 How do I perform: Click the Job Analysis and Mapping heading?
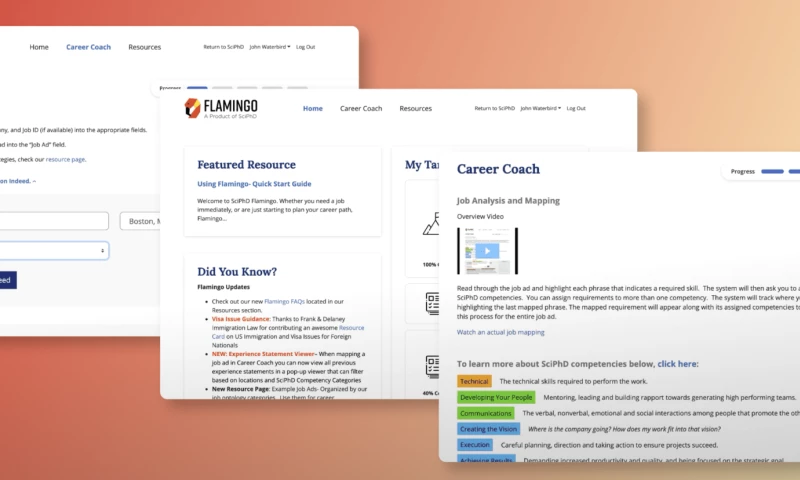coord(508,200)
